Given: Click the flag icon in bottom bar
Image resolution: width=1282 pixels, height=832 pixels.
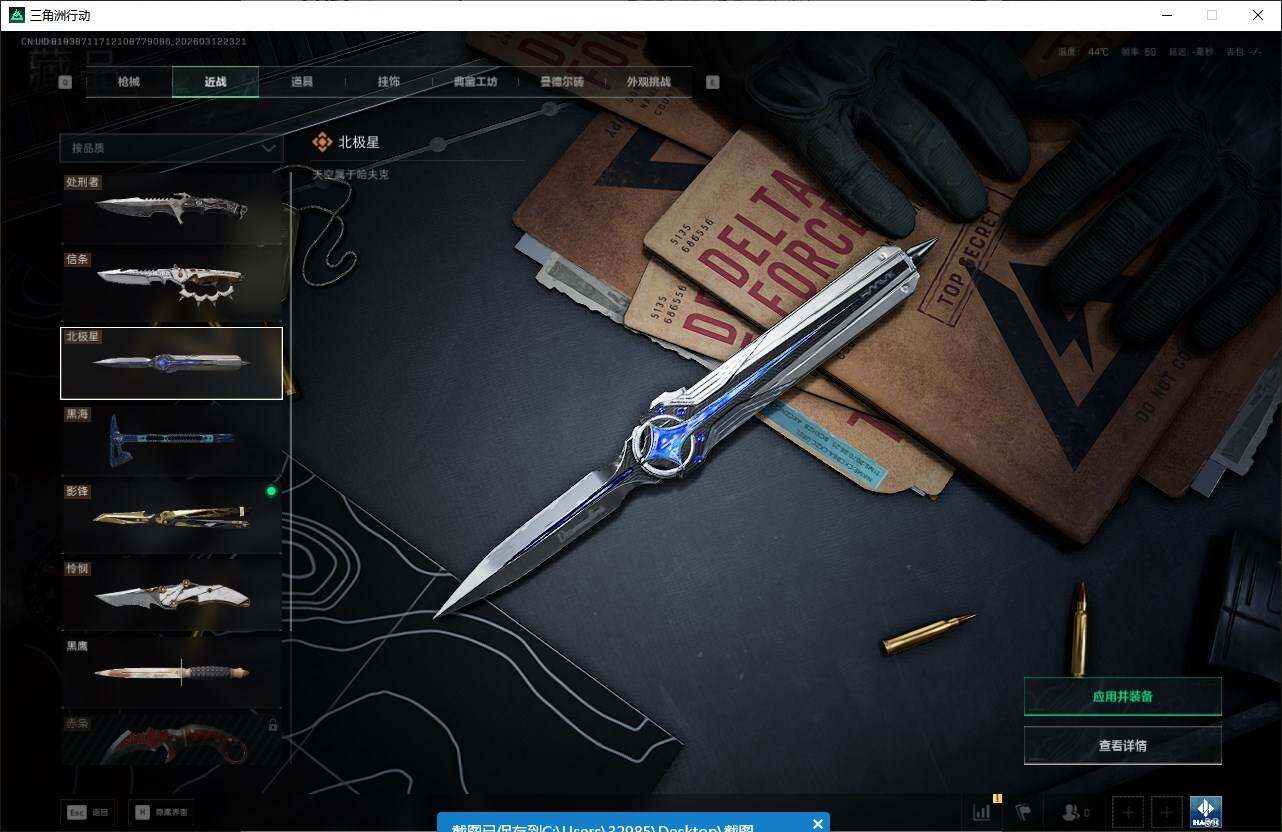Looking at the screenshot, I should pos(1023,812).
